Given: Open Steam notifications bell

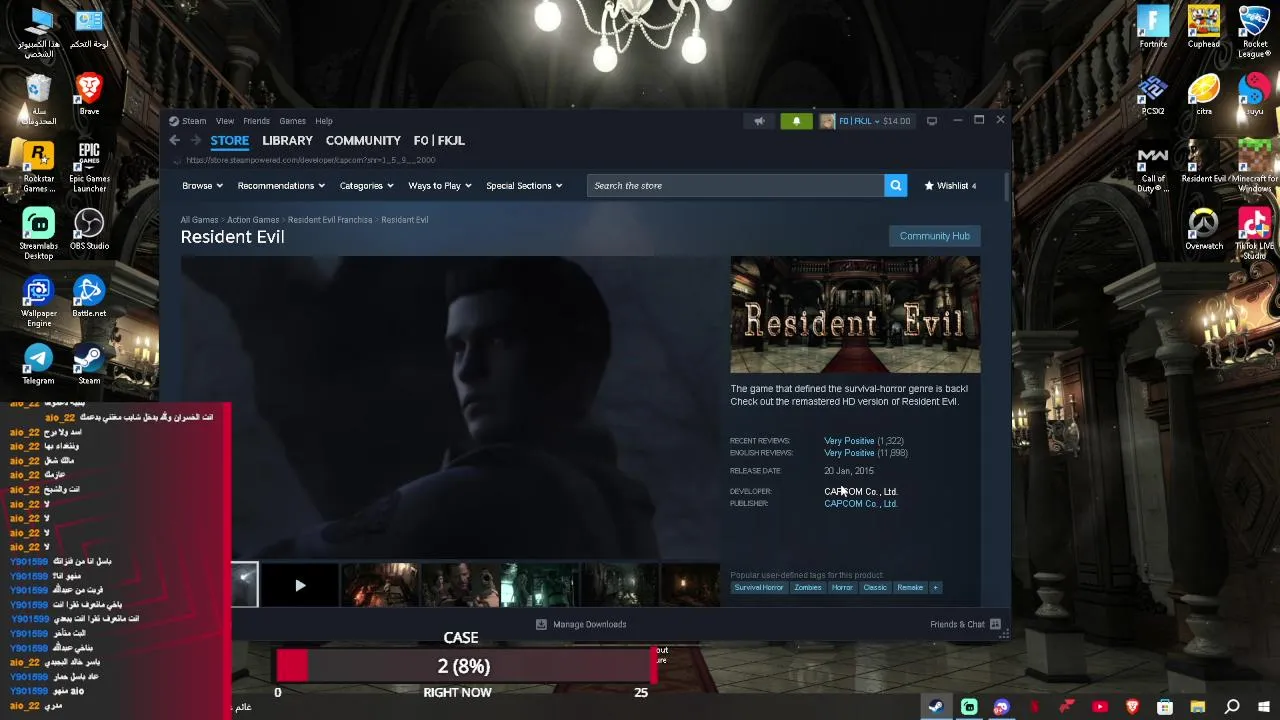Looking at the screenshot, I should point(796,121).
